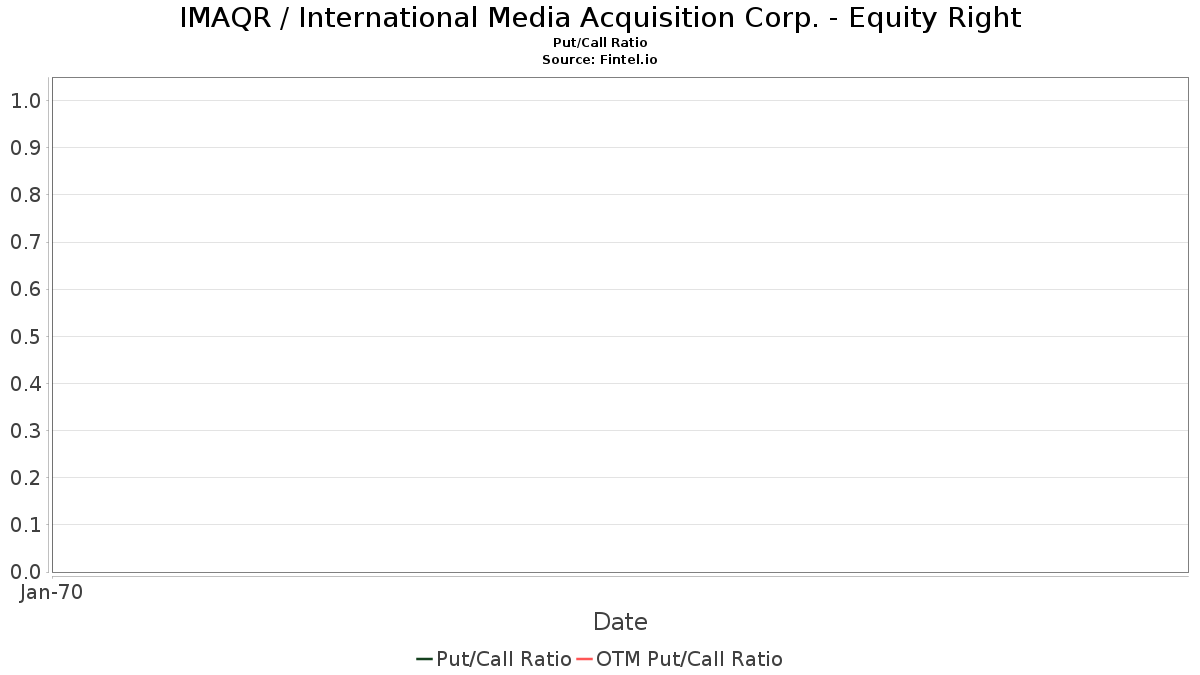Click the 0.1 y-axis tick label

(26, 525)
